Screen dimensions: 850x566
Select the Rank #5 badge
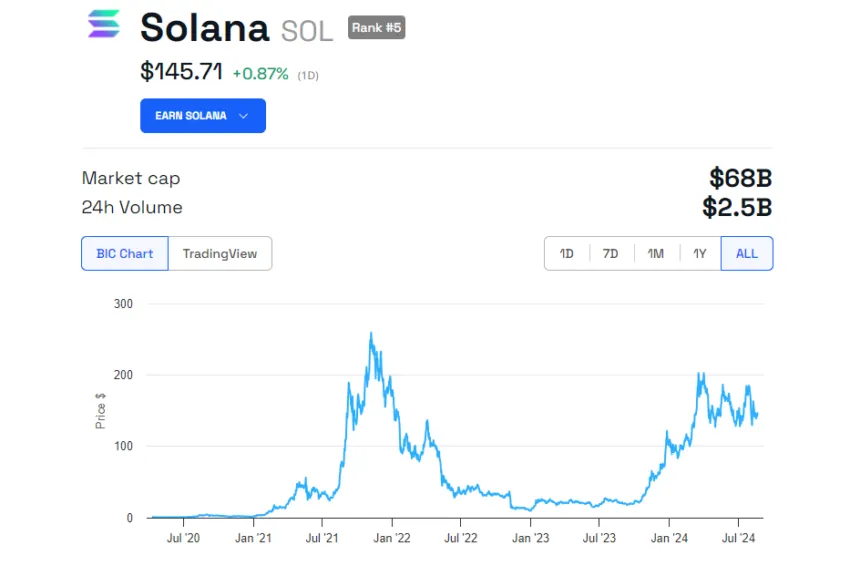pyautogui.click(x=376, y=28)
